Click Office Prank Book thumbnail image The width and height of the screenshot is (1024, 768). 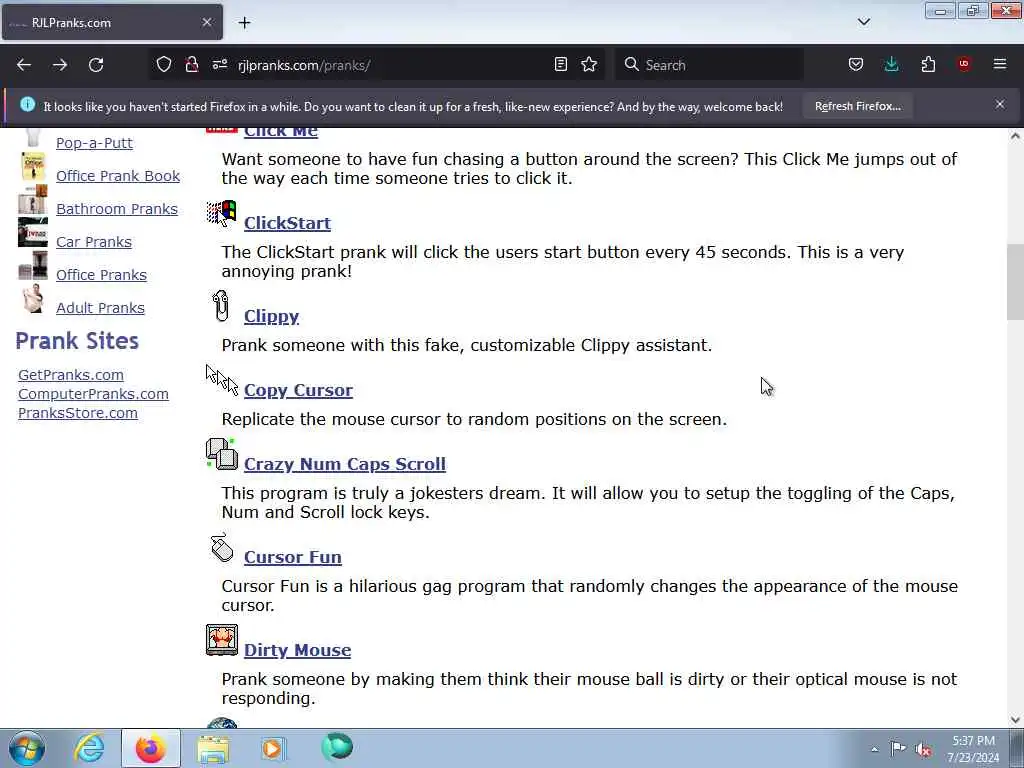pyautogui.click(x=33, y=167)
